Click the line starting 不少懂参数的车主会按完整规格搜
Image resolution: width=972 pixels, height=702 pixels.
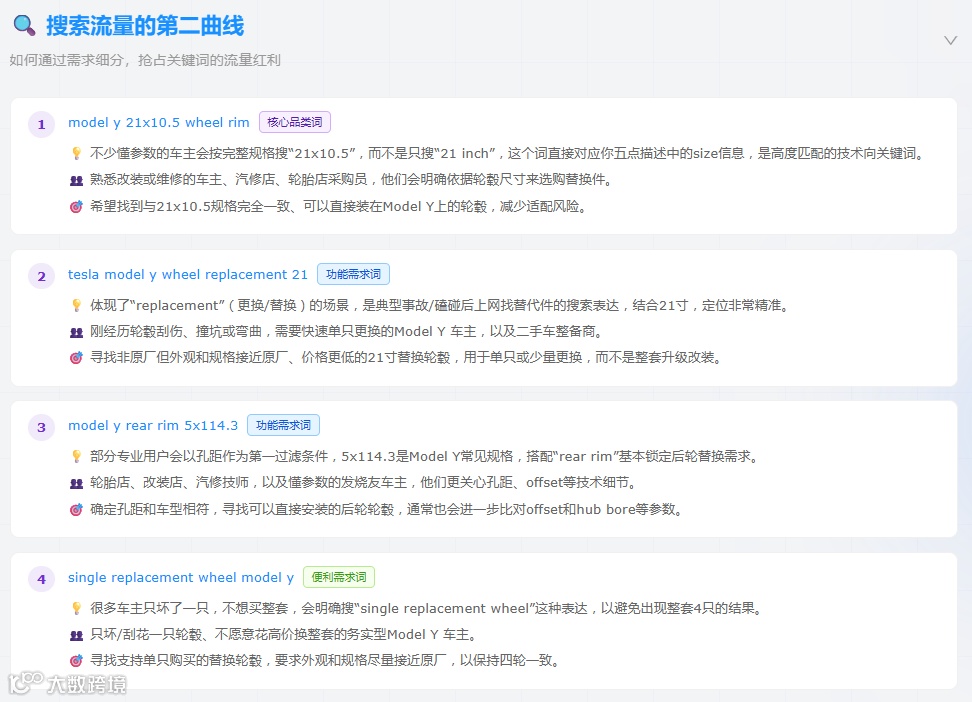click(508, 153)
